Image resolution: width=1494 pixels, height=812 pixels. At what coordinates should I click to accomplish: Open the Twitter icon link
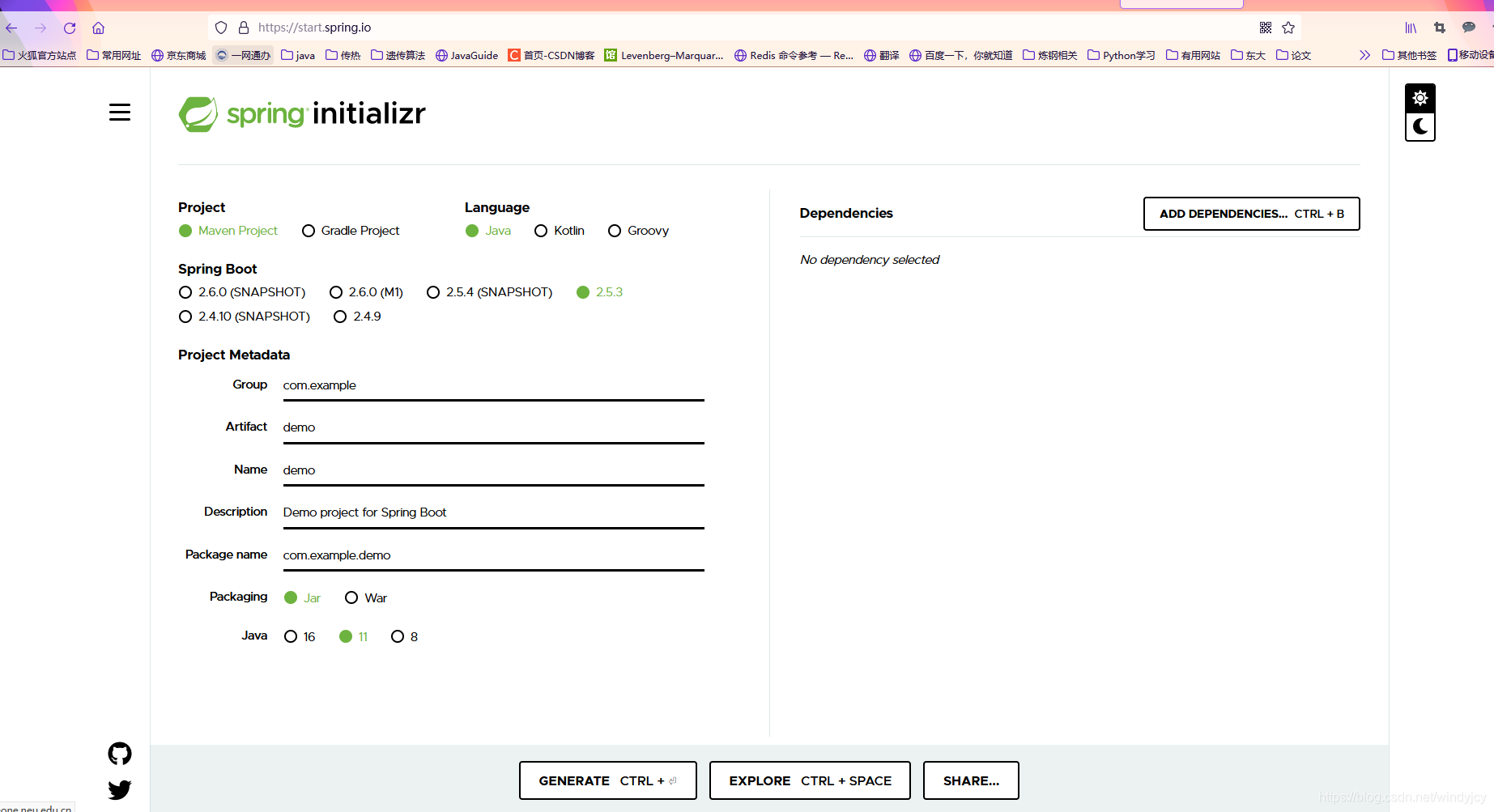click(120, 789)
